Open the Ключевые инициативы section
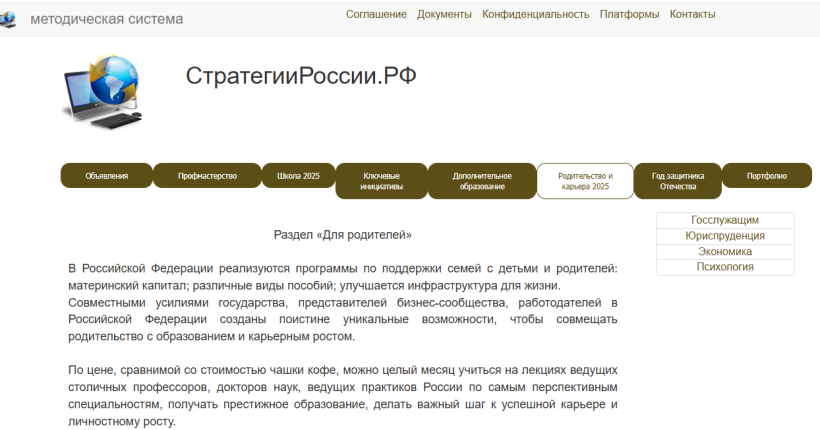 pos(381,181)
